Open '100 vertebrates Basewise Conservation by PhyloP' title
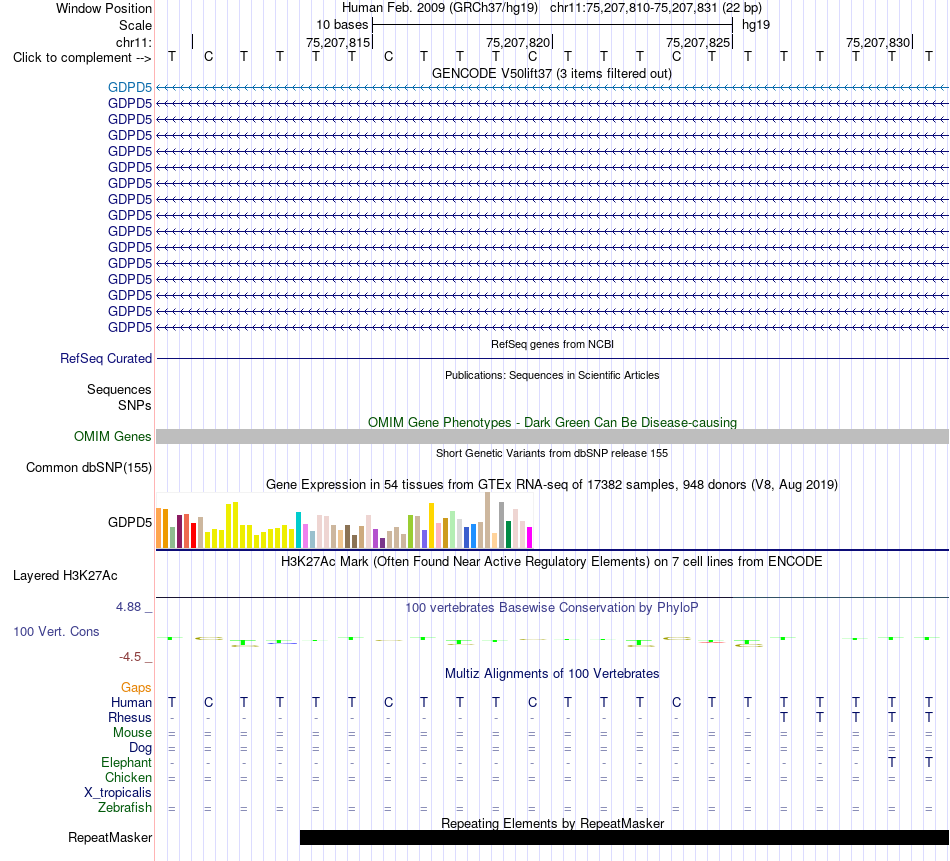This screenshot has width=950, height=861. point(552,607)
